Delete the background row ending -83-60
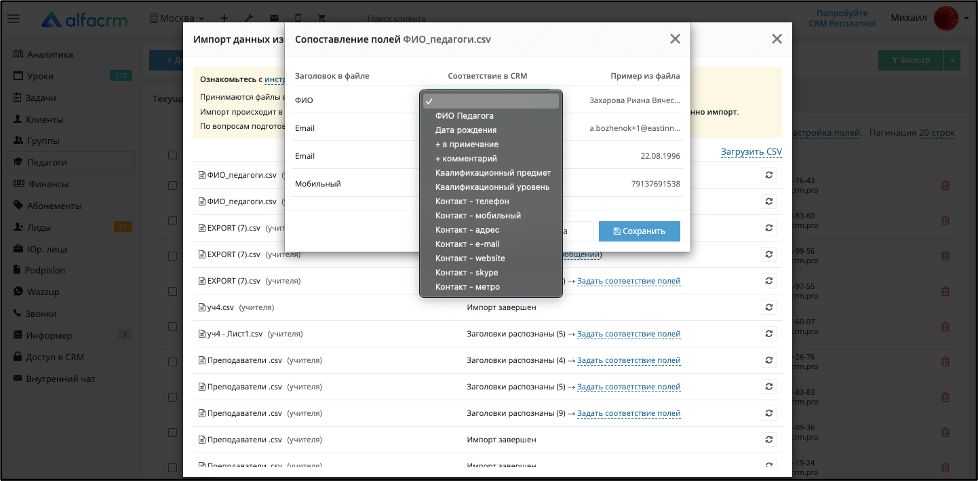Image resolution: width=979 pixels, height=481 pixels. tap(945, 221)
